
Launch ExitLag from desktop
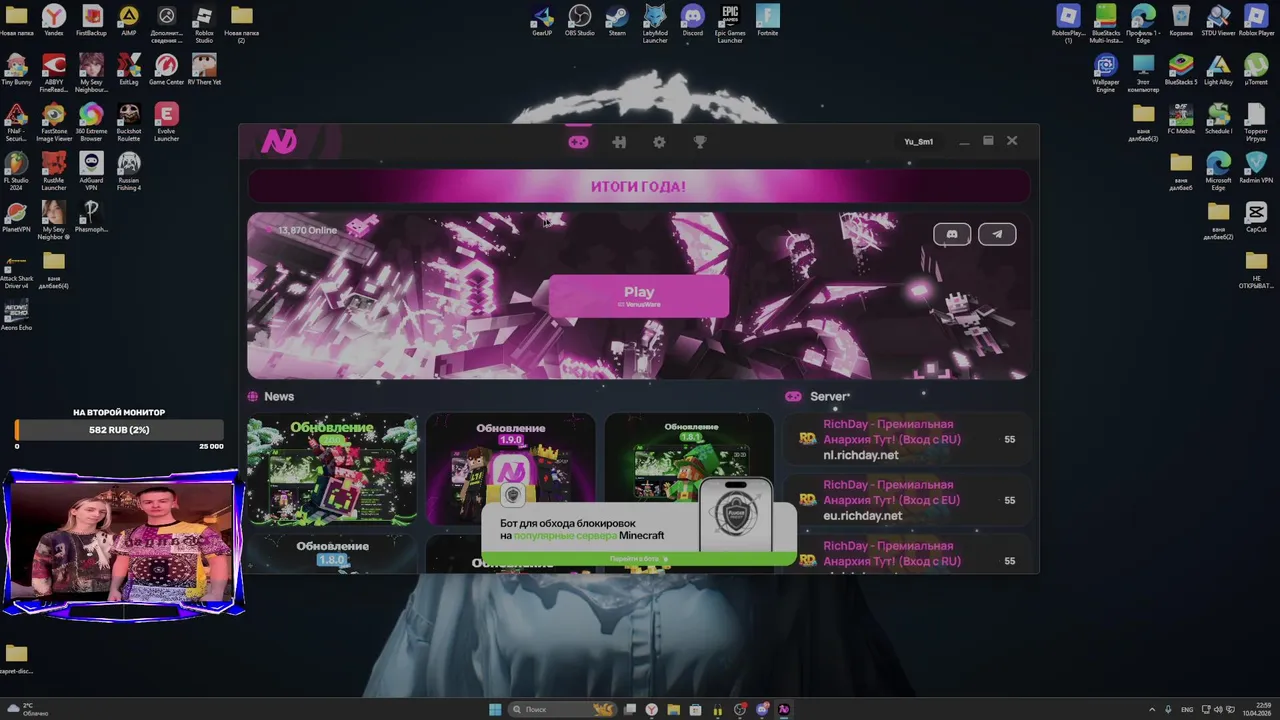tap(129, 69)
